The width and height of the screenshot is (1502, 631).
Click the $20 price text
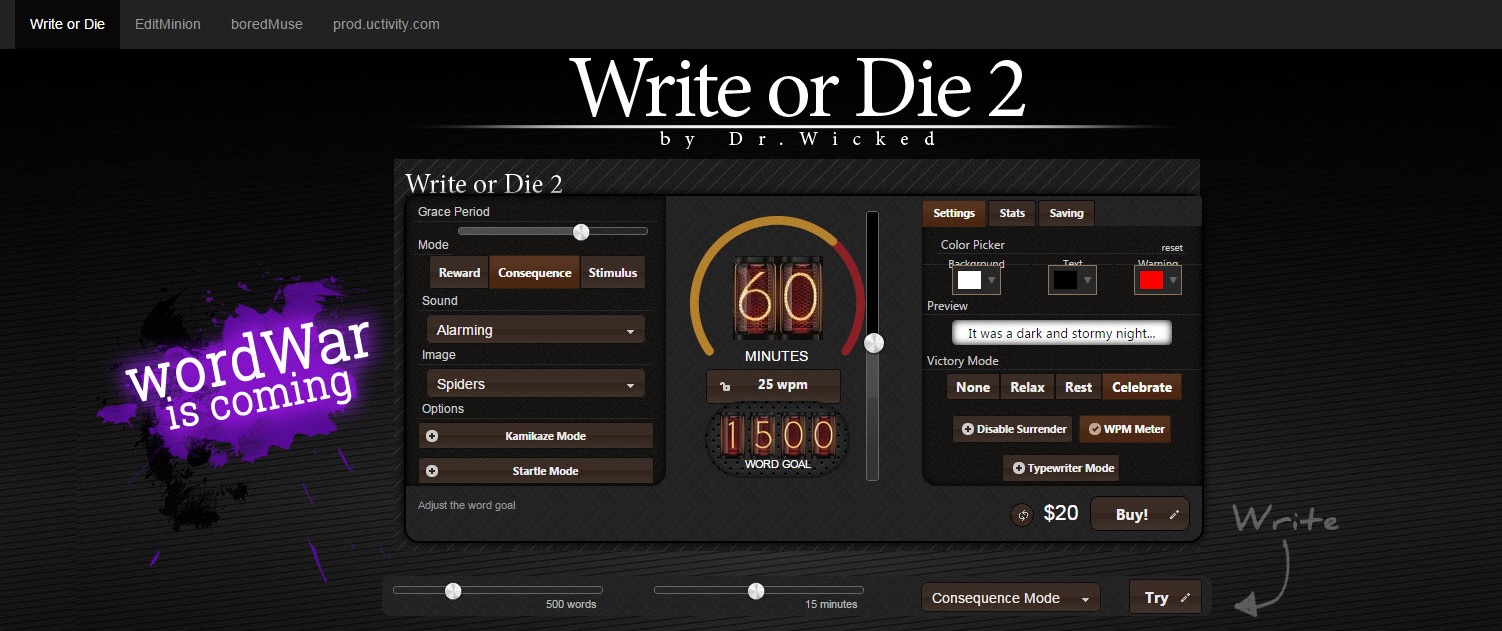point(1061,514)
